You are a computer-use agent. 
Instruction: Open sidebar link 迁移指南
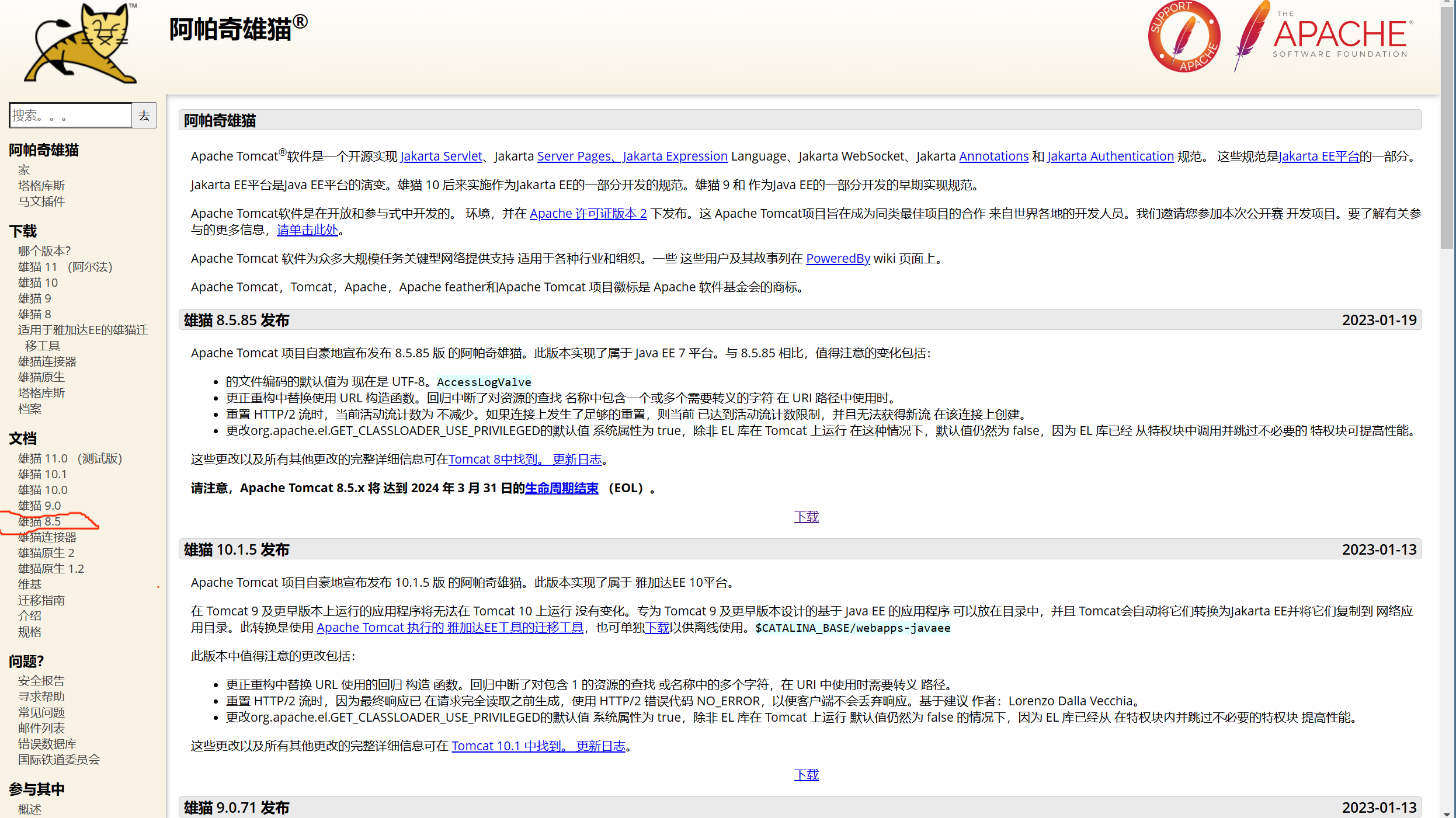[x=41, y=600]
